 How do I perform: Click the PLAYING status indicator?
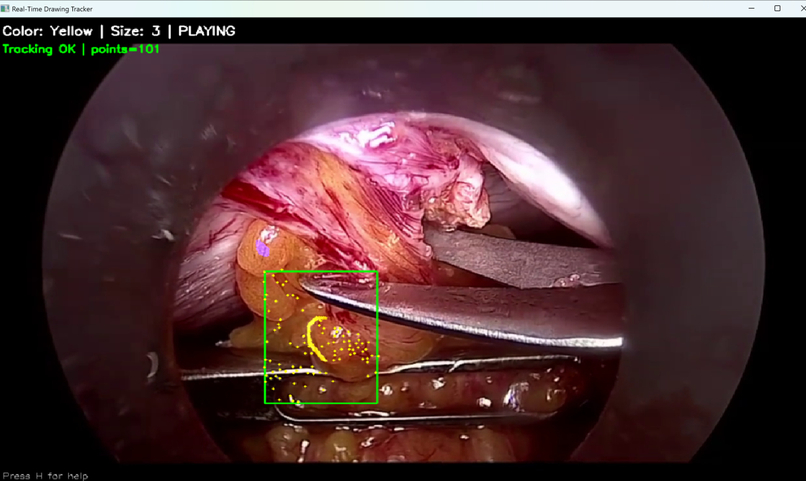click(207, 31)
